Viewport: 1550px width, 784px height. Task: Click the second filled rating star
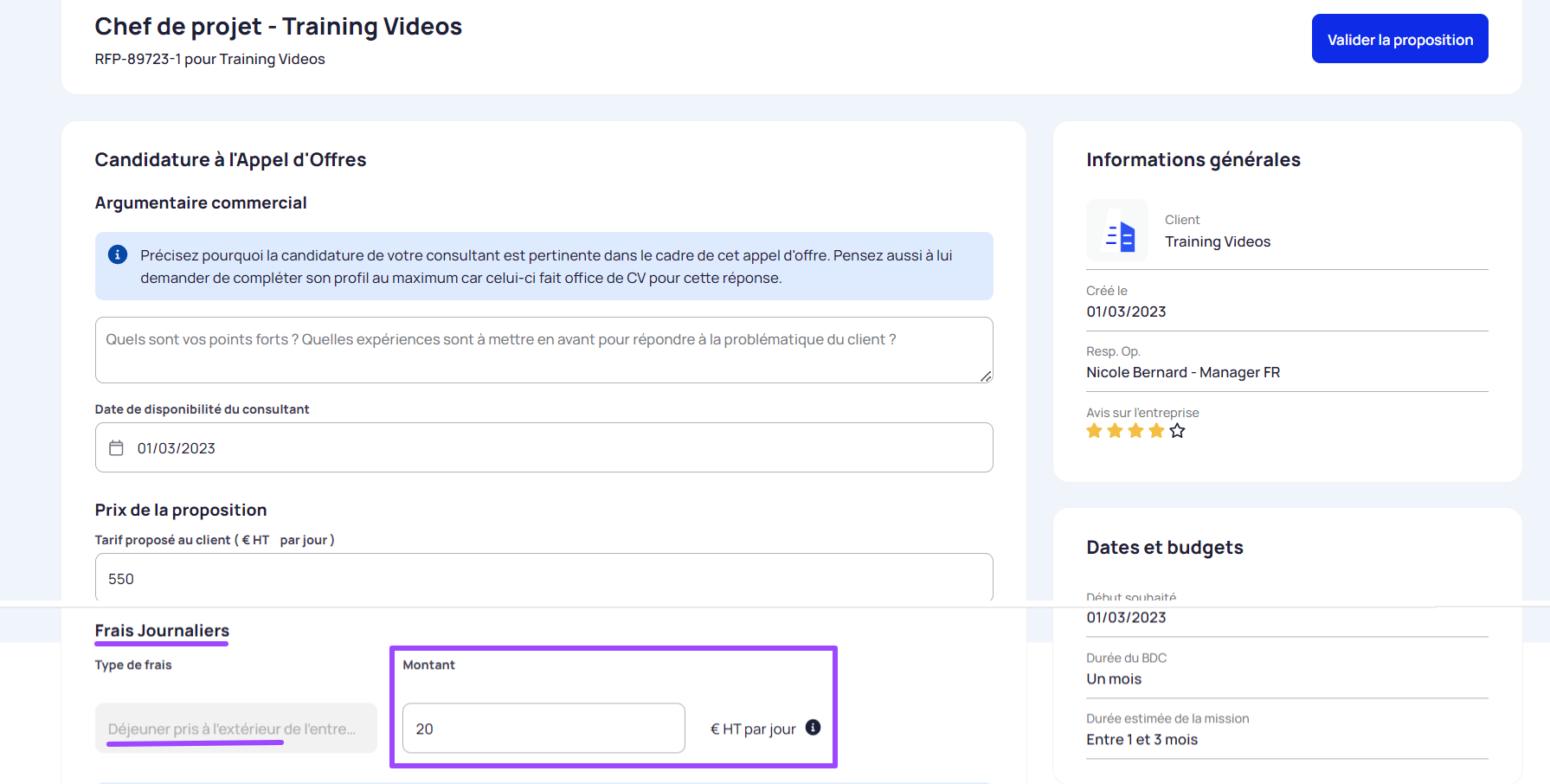[1115, 430]
